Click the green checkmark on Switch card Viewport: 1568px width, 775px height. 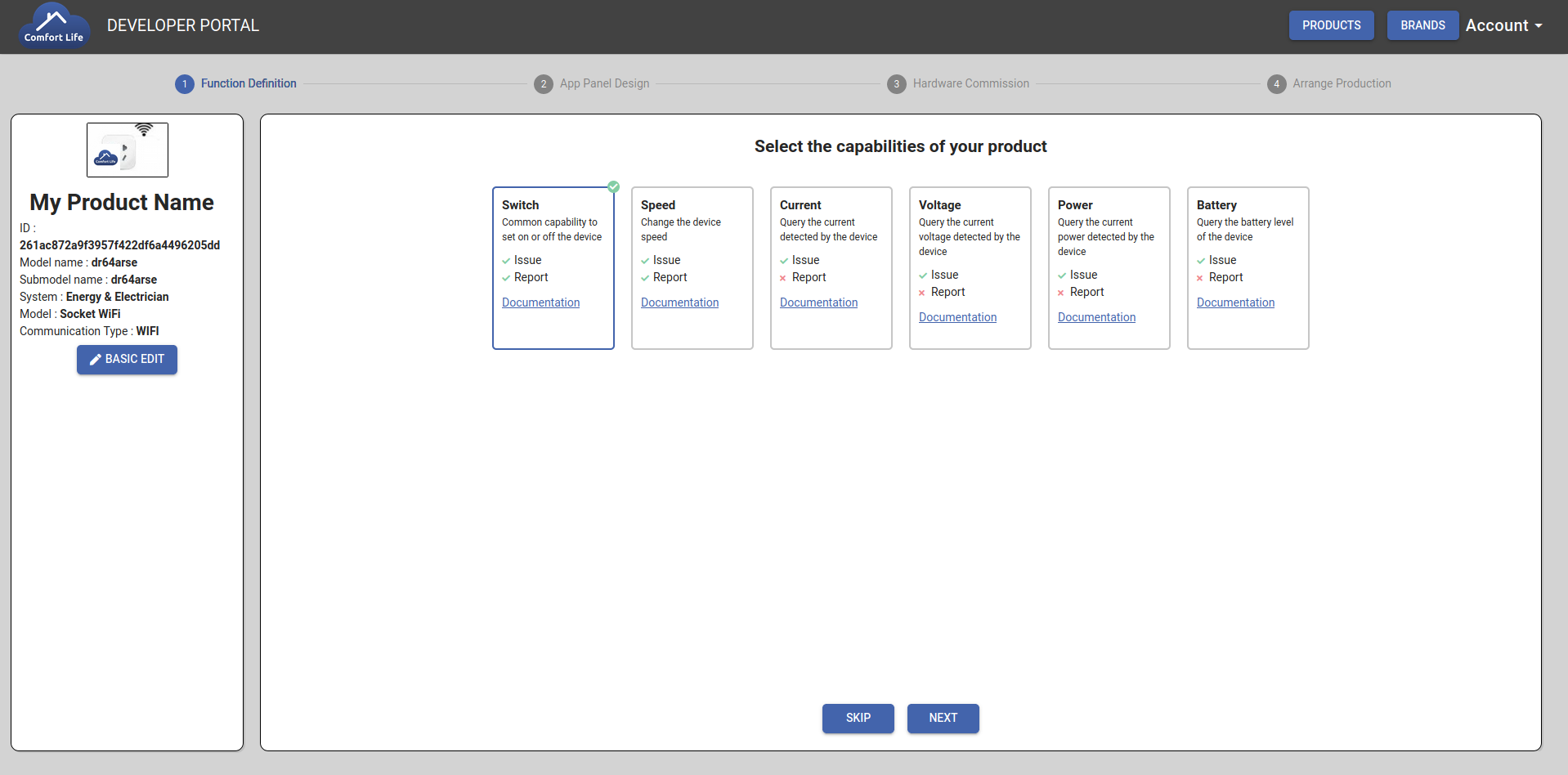(613, 187)
